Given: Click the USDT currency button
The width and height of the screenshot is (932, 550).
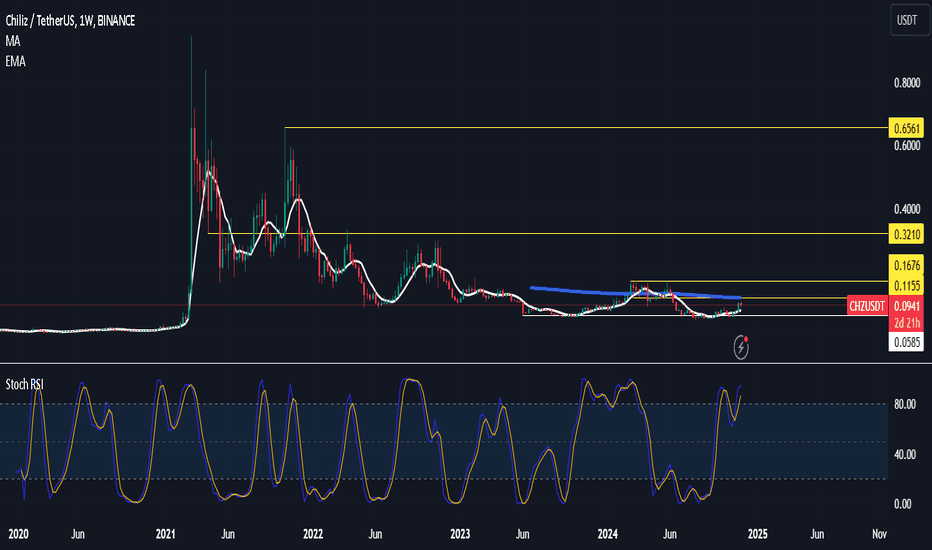Looking at the screenshot, I should click(x=909, y=20).
